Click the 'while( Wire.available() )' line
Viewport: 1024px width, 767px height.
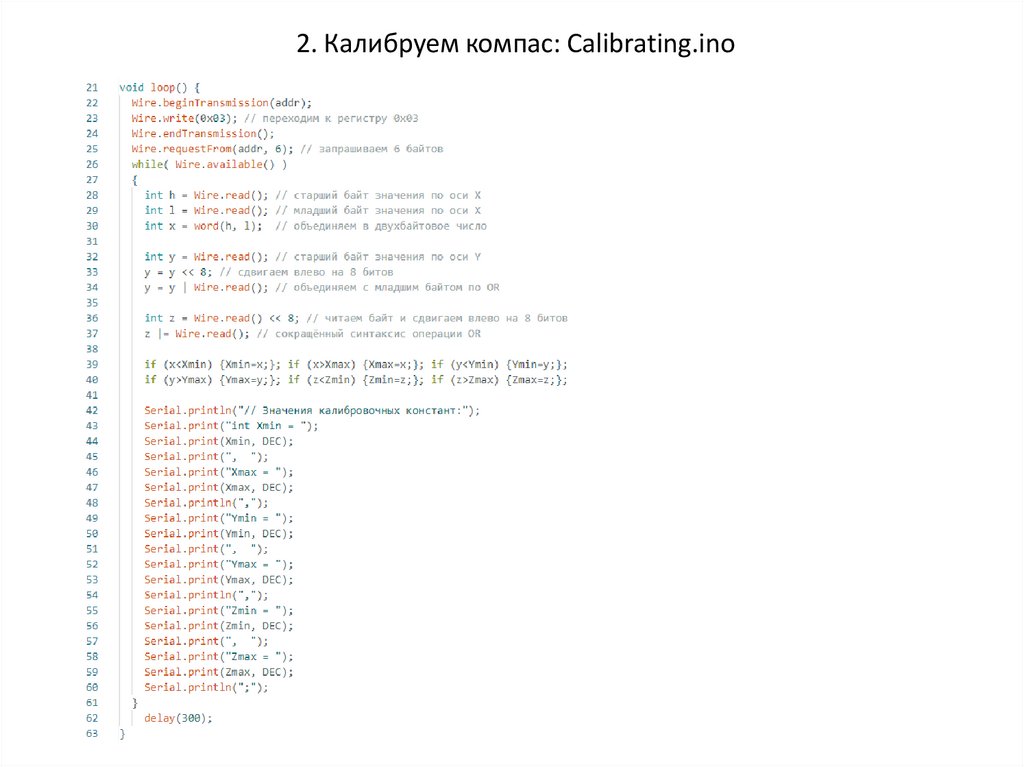click(209, 165)
